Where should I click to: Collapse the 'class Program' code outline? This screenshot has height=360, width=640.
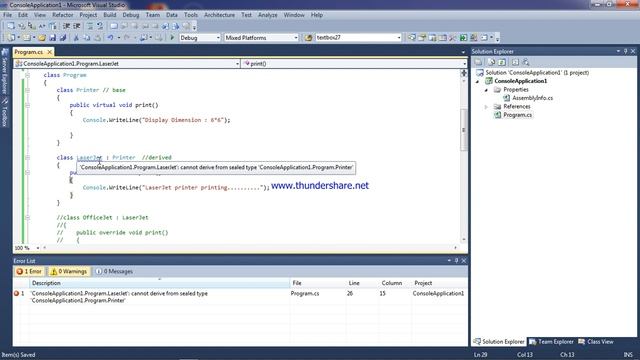click(27, 75)
